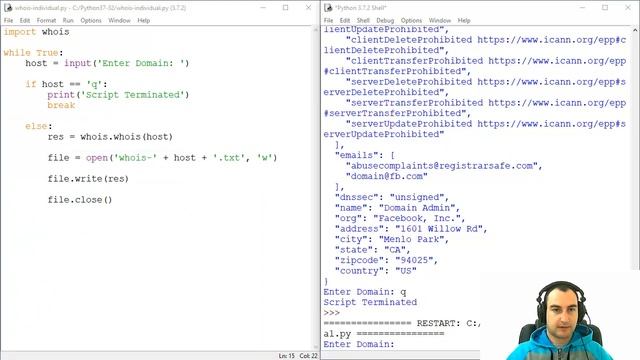Open Run menu in editor window

coord(68,20)
